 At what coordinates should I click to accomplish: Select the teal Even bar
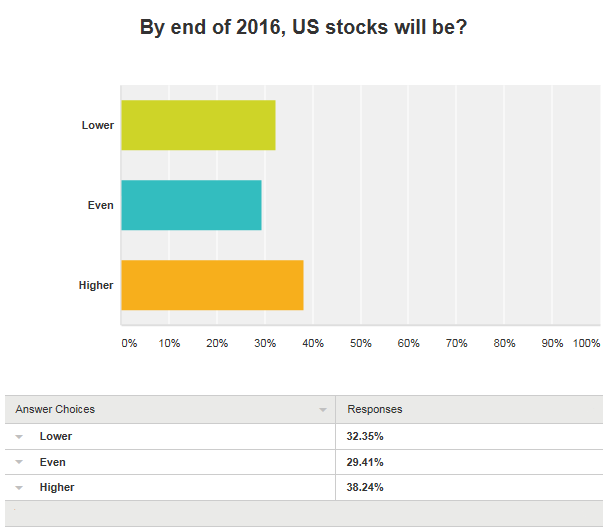pyautogui.click(x=191, y=205)
